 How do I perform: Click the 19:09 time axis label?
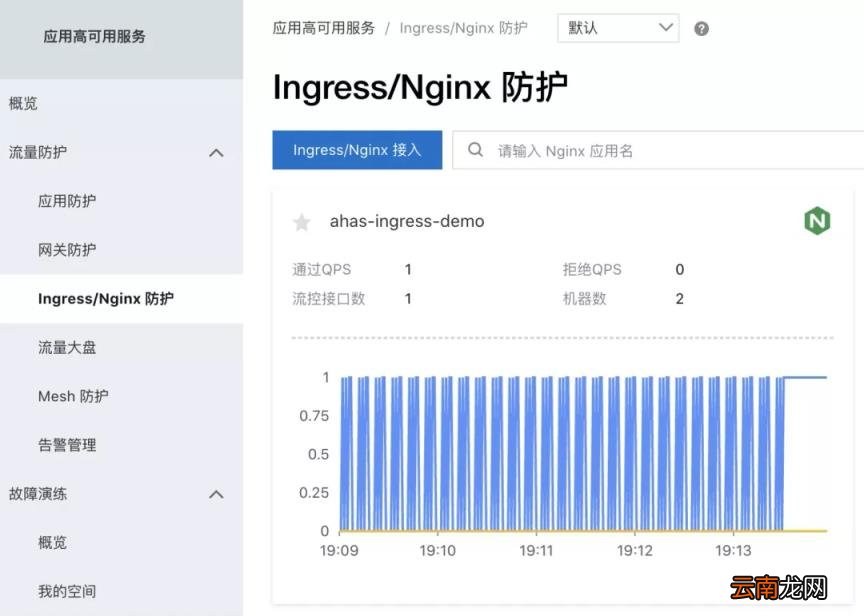pos(339,550)
